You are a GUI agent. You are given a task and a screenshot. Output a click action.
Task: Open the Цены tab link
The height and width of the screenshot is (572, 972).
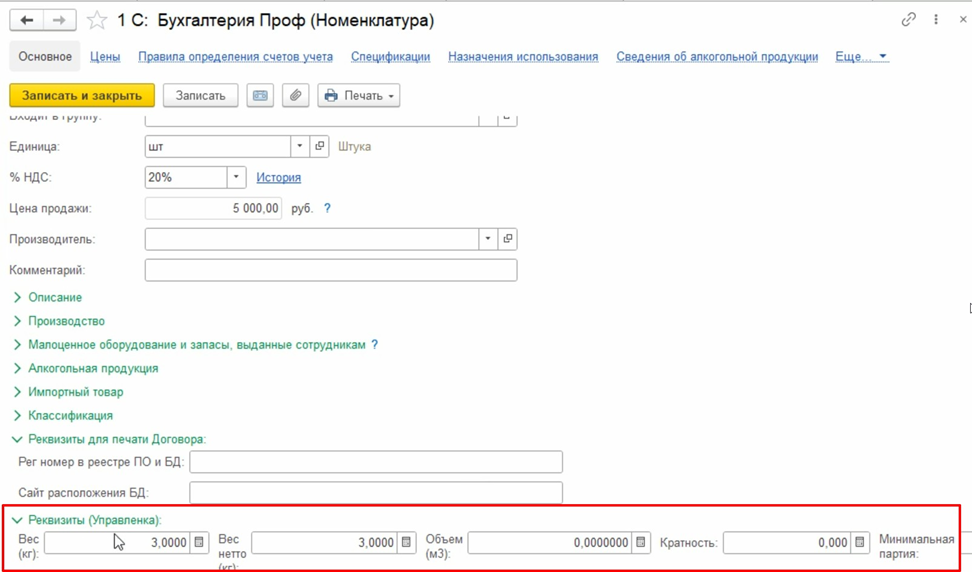click(x=105, y=56)
